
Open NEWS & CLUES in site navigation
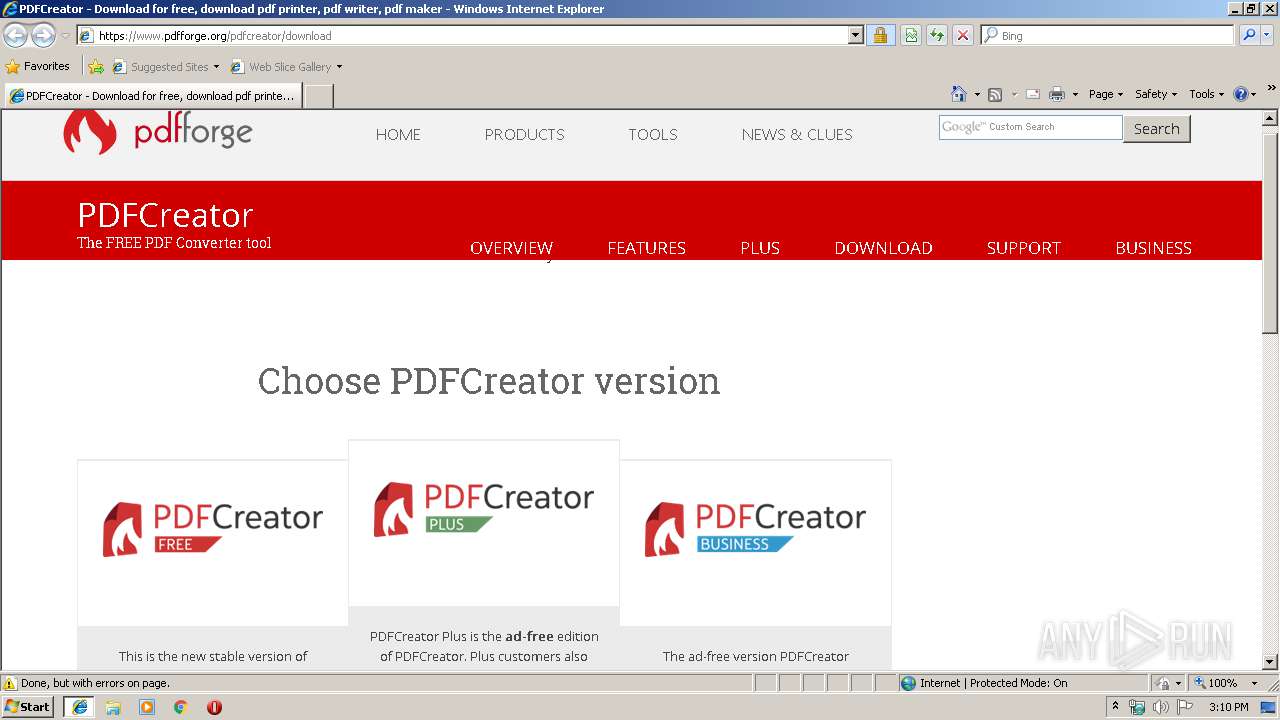click(x=797, y=134)
